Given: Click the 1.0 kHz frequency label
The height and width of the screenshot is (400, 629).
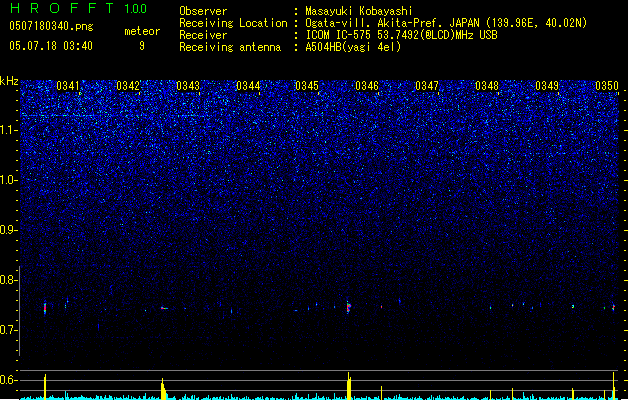Looking at the screenshot, I should [x=9, y=180].
